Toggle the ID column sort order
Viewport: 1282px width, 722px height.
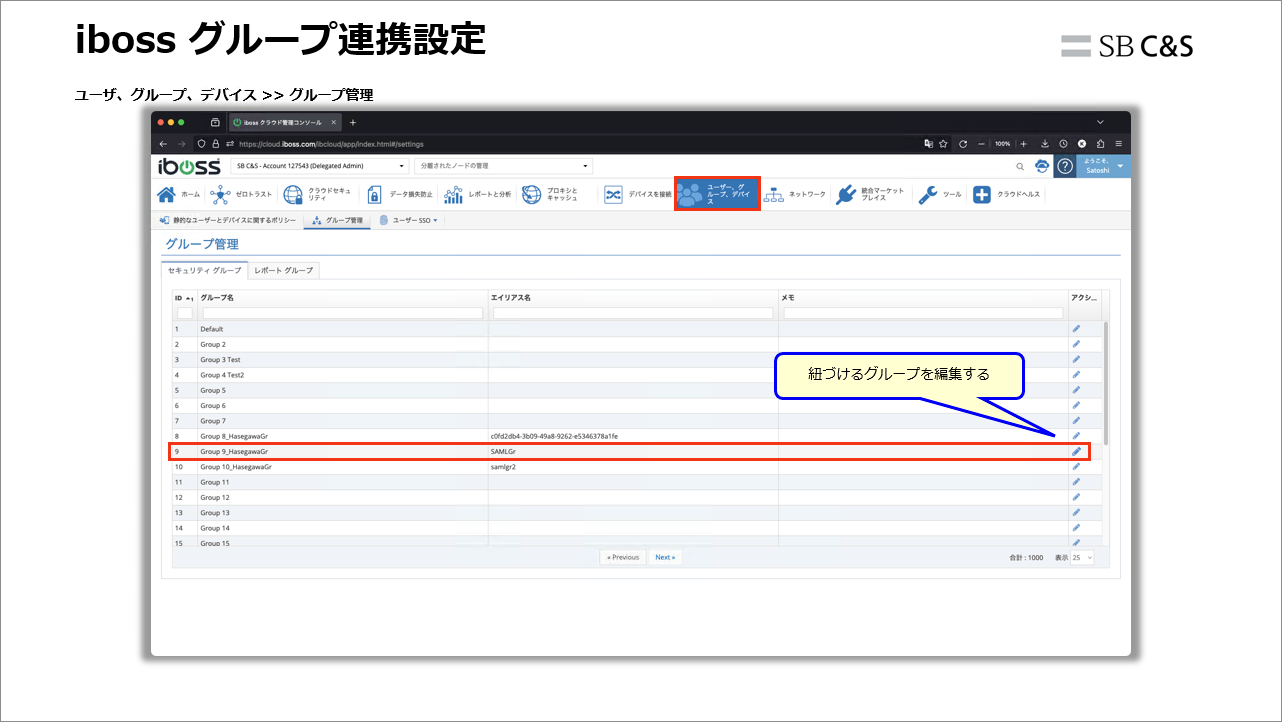[182, 297]
